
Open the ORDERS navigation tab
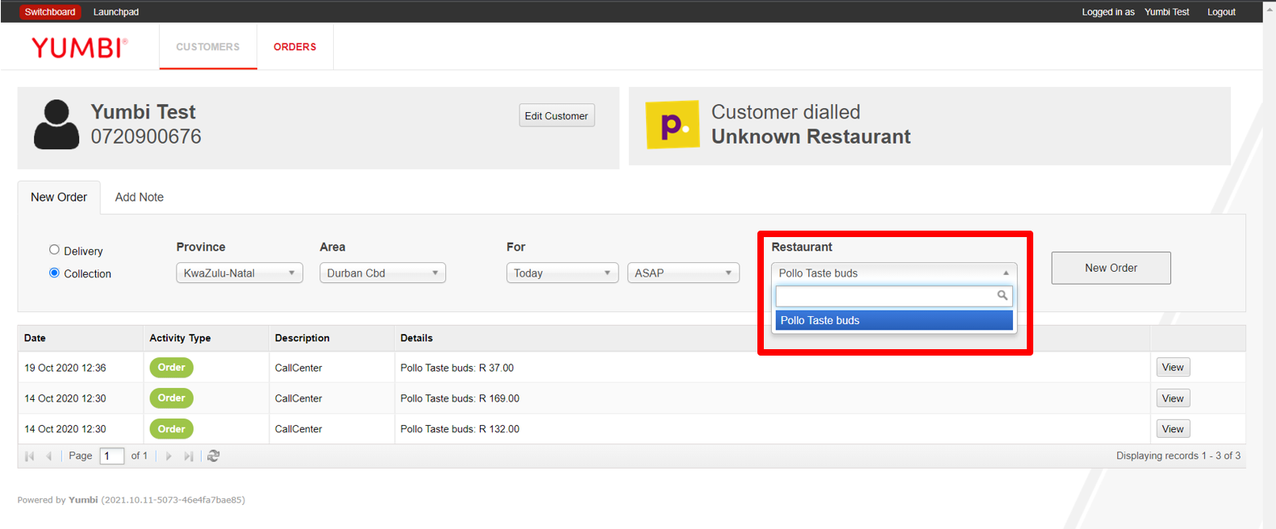click(295, 47)
